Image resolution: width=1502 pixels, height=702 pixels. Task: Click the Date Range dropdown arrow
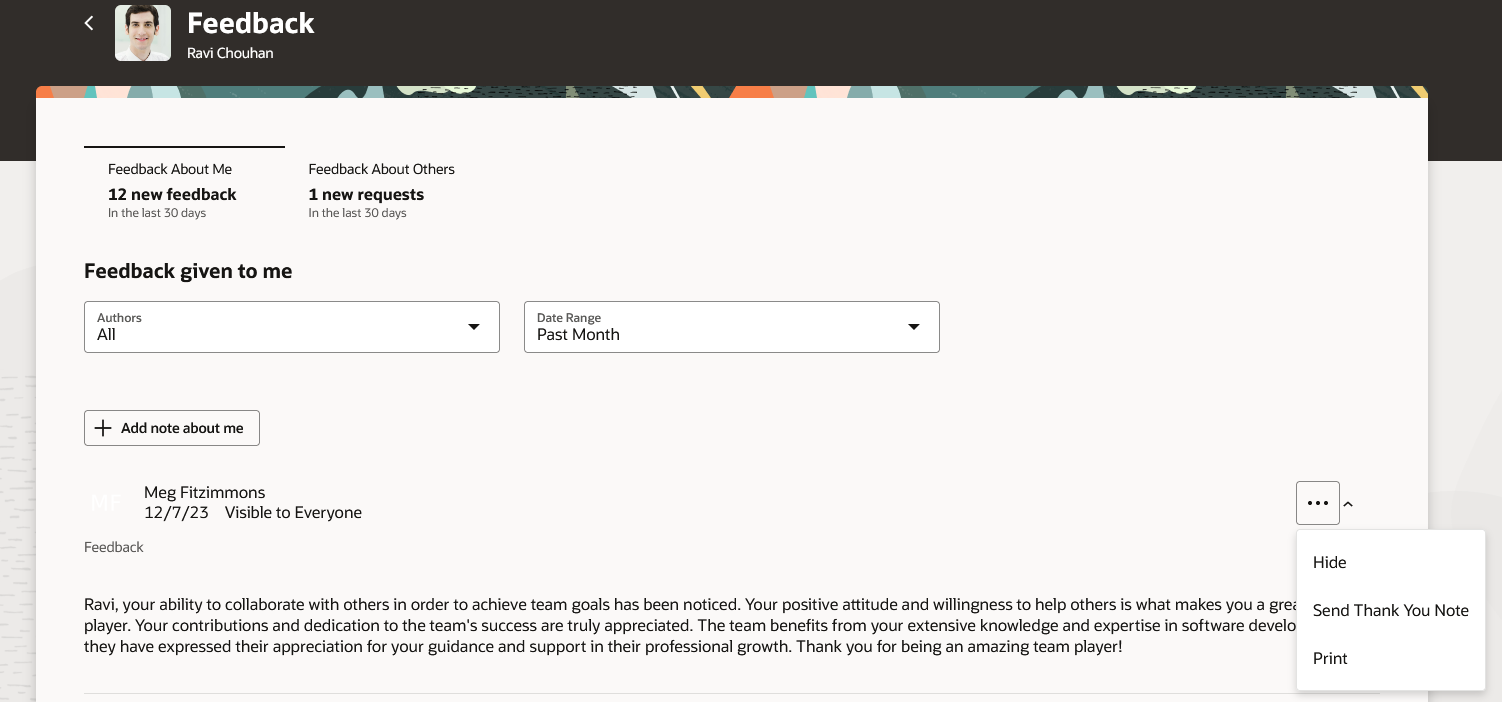[914, 327]
